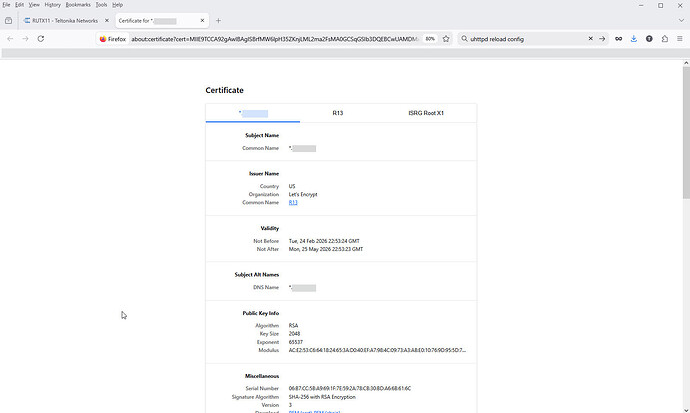Open the View menu
This screenshot has width=690, height=413.
[34, 5]
